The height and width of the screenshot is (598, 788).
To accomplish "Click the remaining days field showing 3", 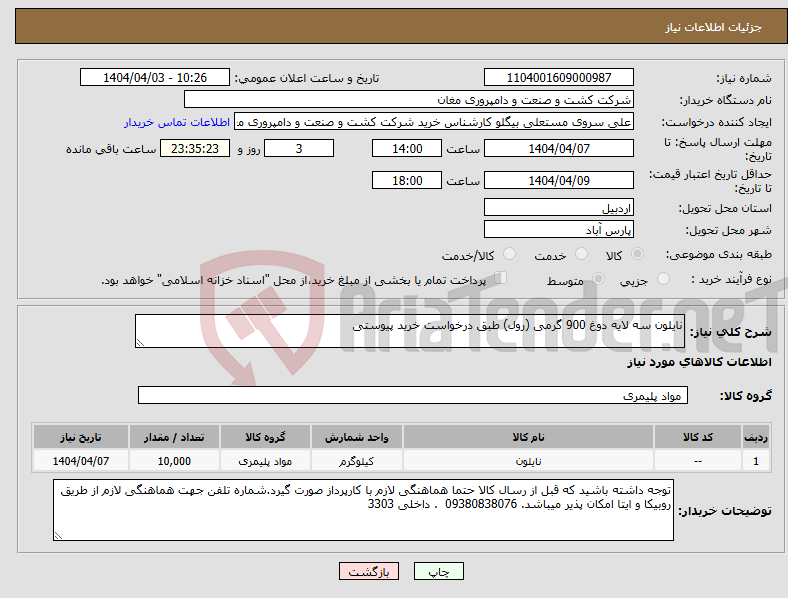I will point(299,148).
